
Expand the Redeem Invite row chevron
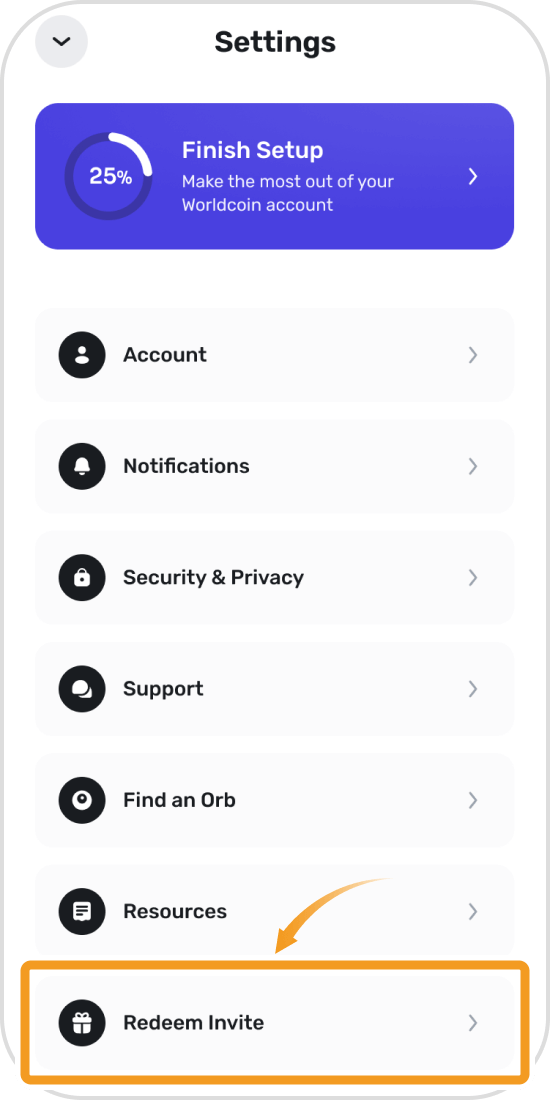(x=473, y=1023)
